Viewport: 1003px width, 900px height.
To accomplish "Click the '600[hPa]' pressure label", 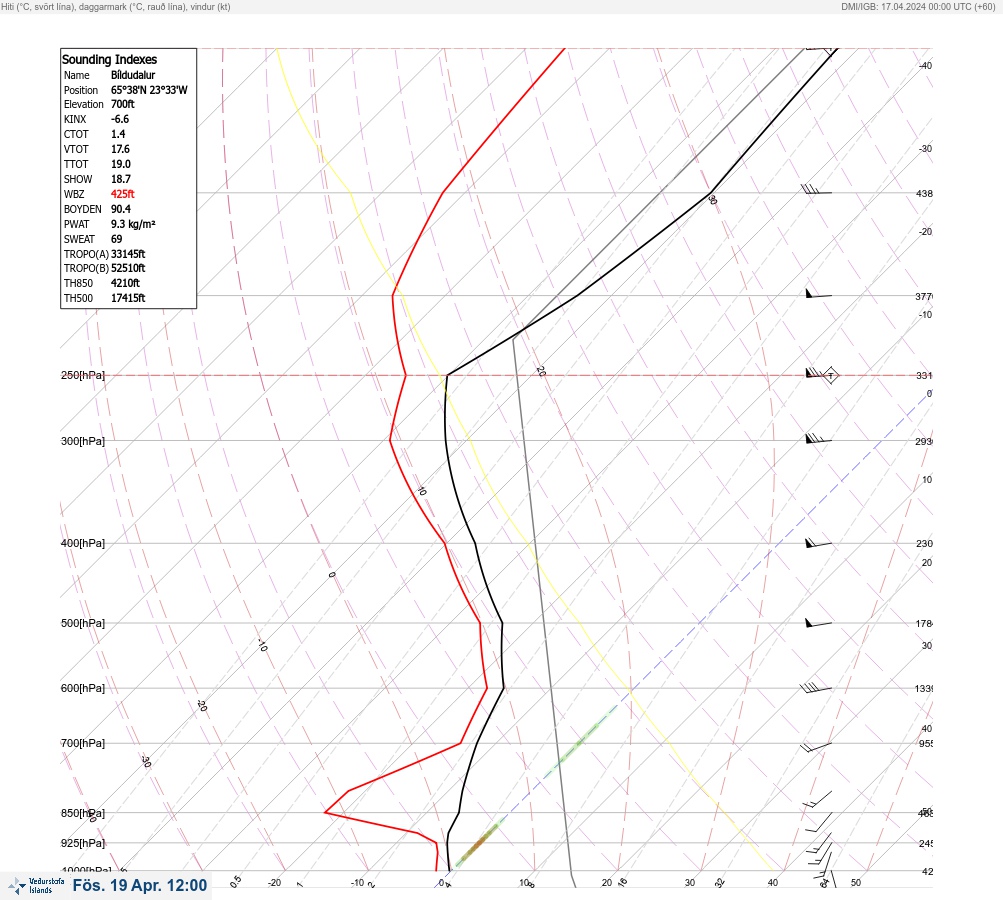I will click(83, 688).
